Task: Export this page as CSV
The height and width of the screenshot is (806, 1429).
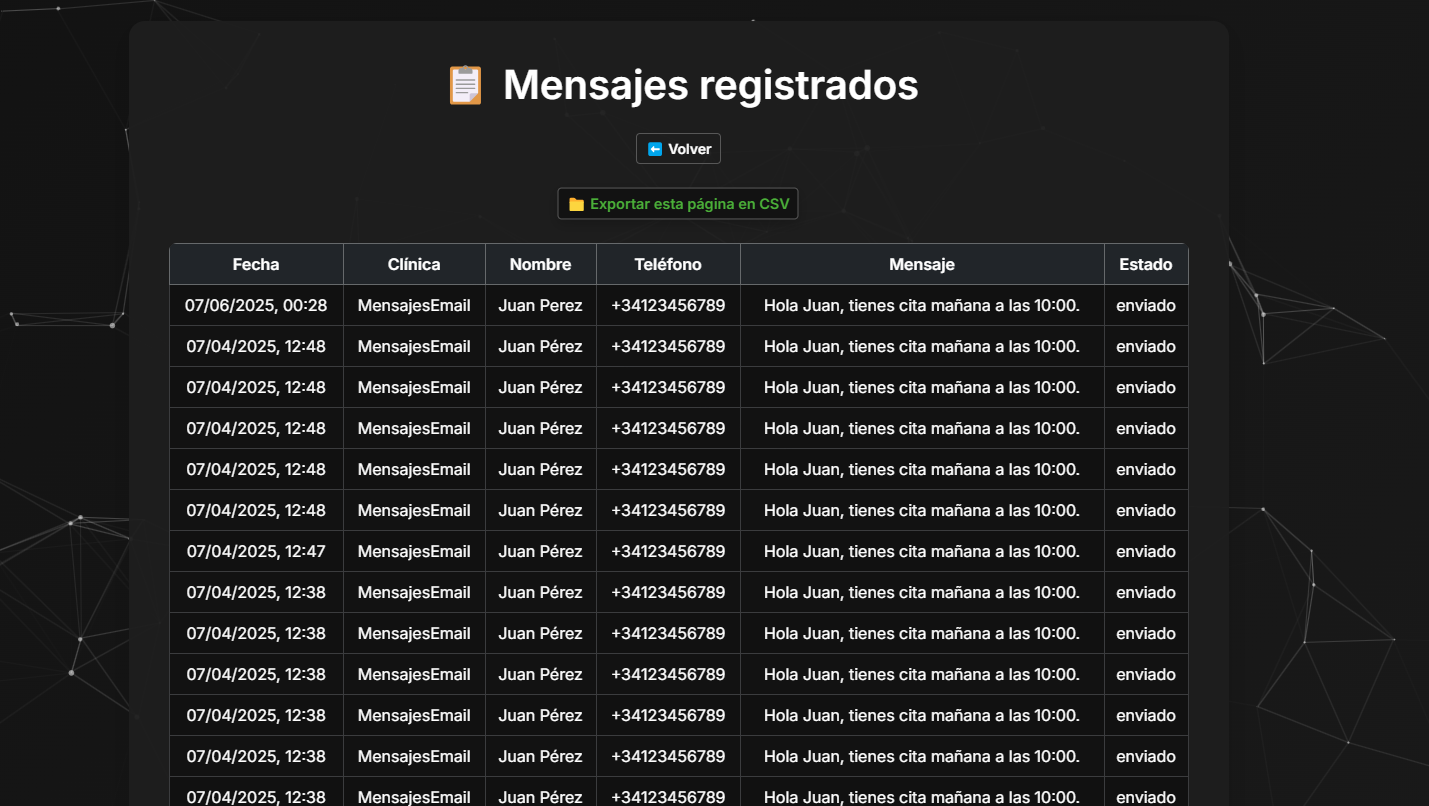Action: (678, 203)
